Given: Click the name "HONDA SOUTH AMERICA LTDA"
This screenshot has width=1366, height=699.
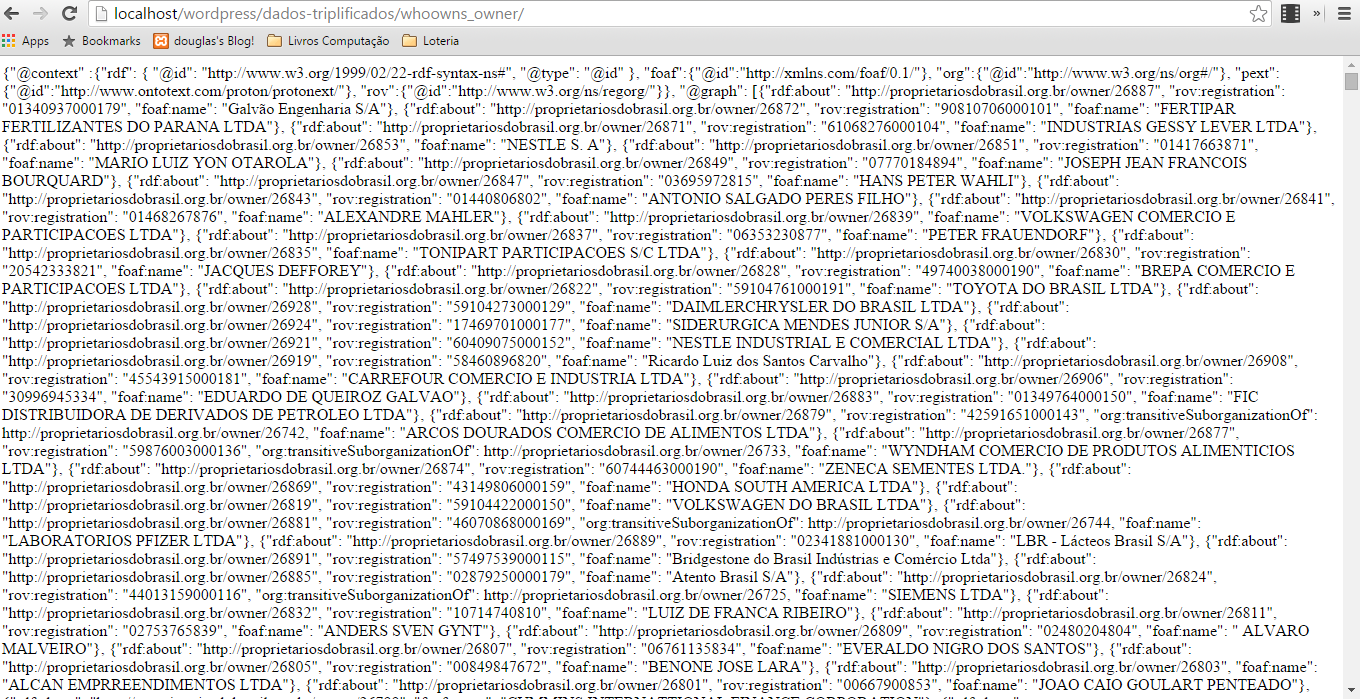Looking at the screenshot, I should pyautogui.click(x=792, y=487).
